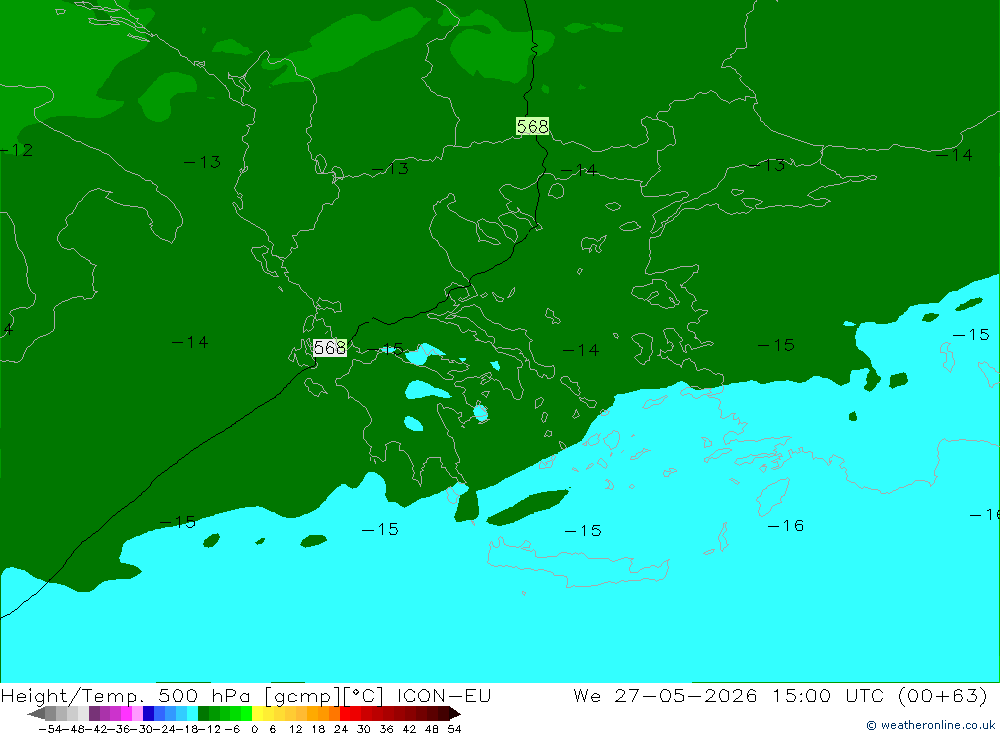Pick the cyan legend swatch
This screenshot has height=733, width=1000.
(x=192, y=714)
